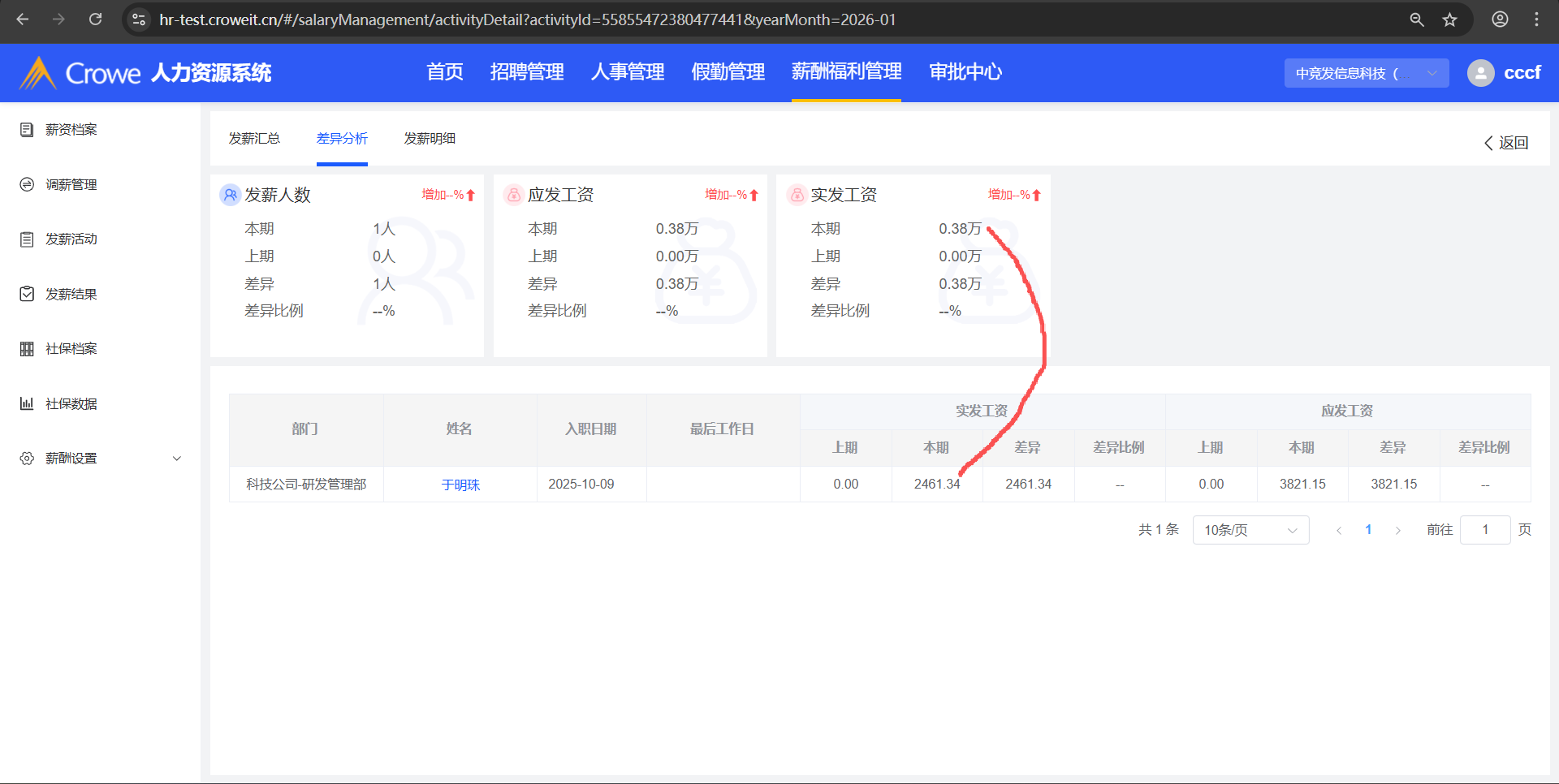Expand the 薪酬设置 submenu chevron
The image size is (1559, 784).
177,459
